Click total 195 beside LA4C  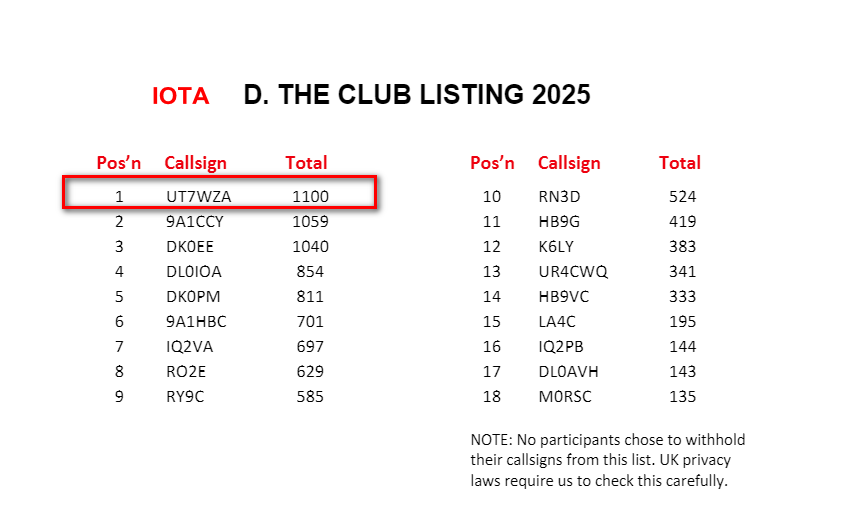click(683, 321)
